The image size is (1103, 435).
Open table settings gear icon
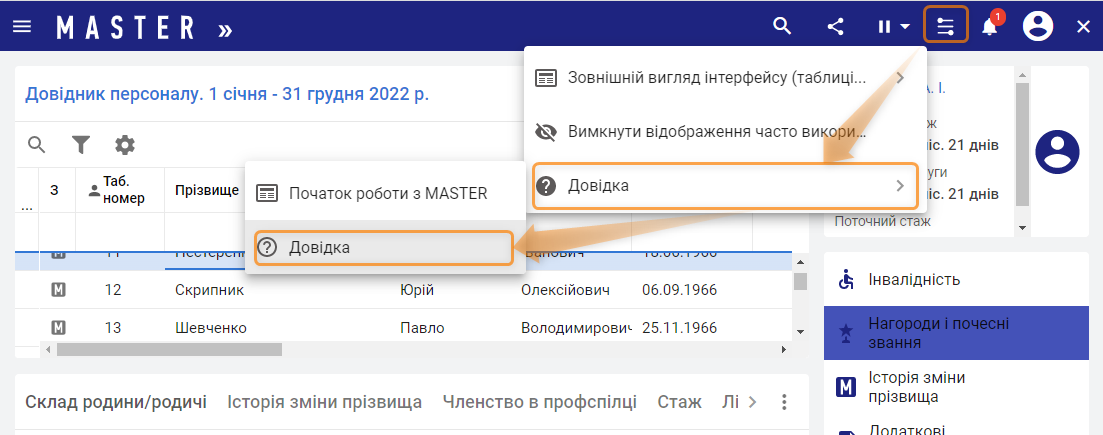pyautogui.click(x=124, y=145)
